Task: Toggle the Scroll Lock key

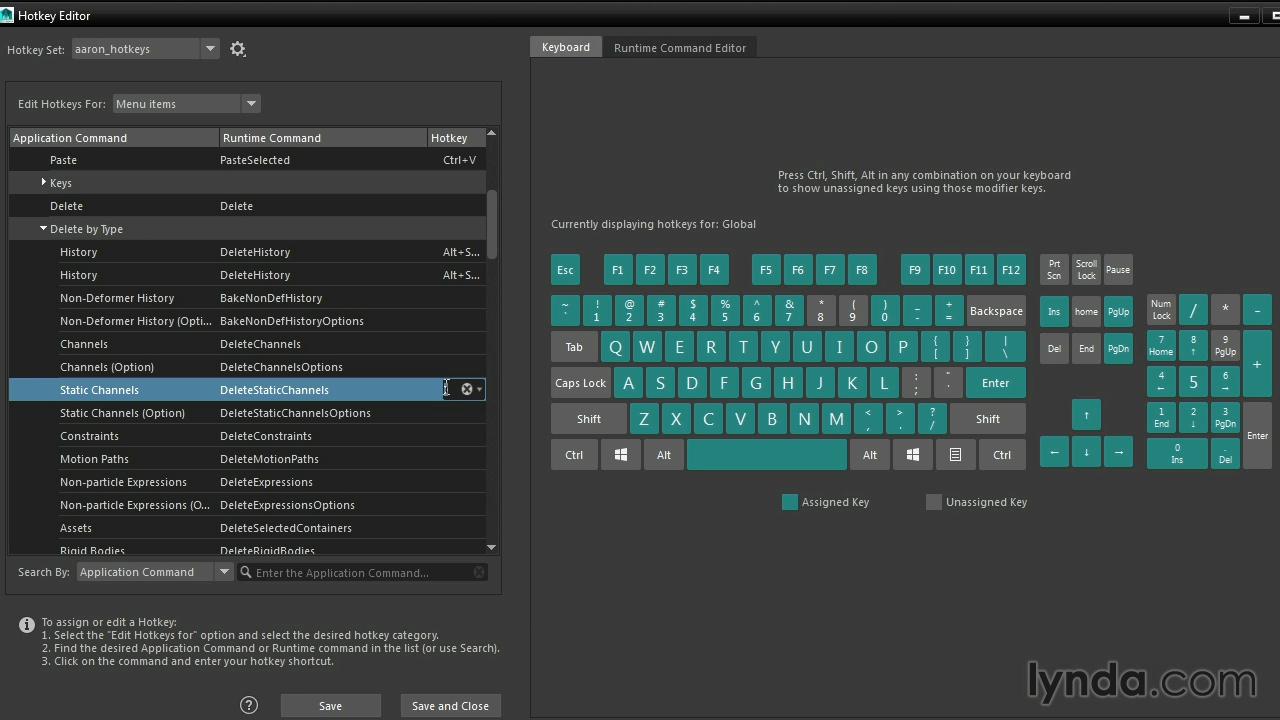Action: 1086,270
